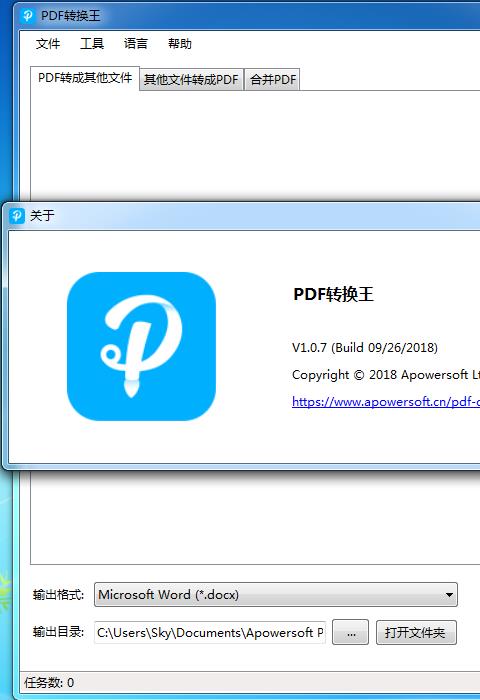Image resolution: width=480 pixels, height=700 pixels.
Task: Browse output folder with the ... button
Action: click(351, 632)
